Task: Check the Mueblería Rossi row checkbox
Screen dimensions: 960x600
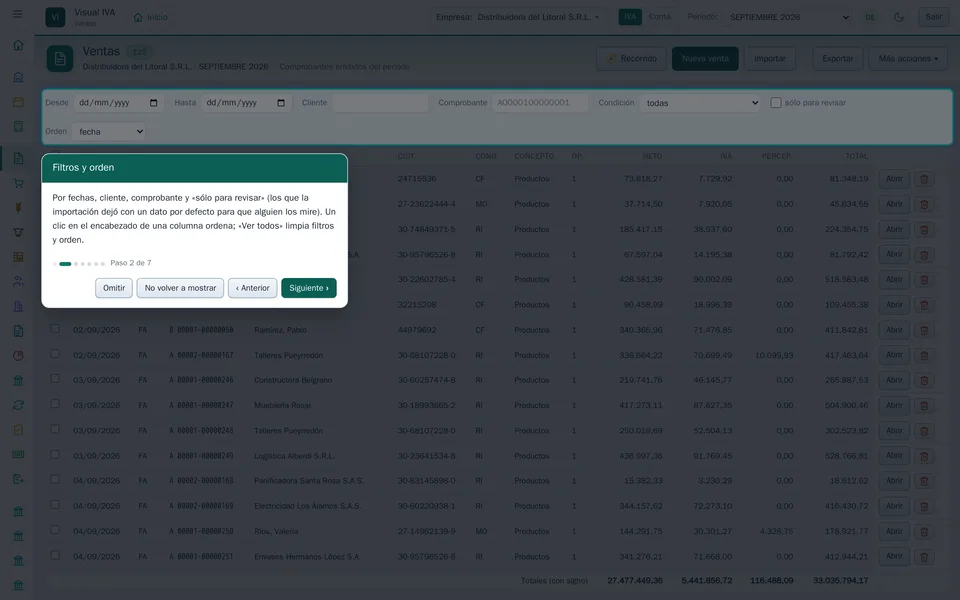Action: [x=55, y=404]
